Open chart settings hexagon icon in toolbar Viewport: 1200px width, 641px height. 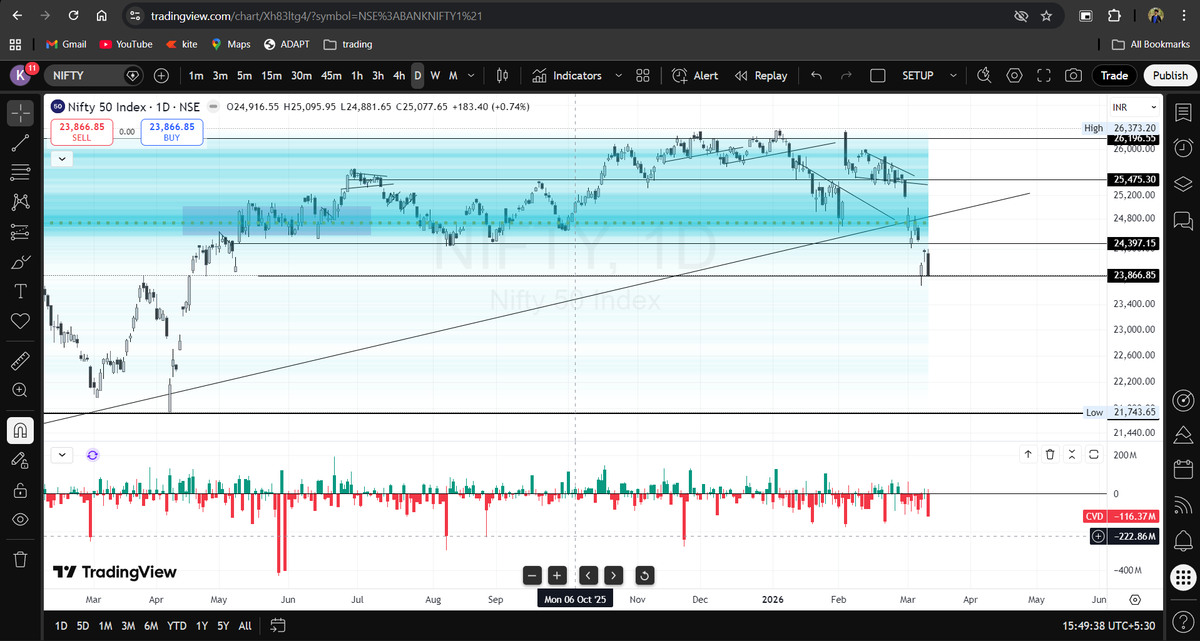pyautogui.click(x=1014, y=75)
